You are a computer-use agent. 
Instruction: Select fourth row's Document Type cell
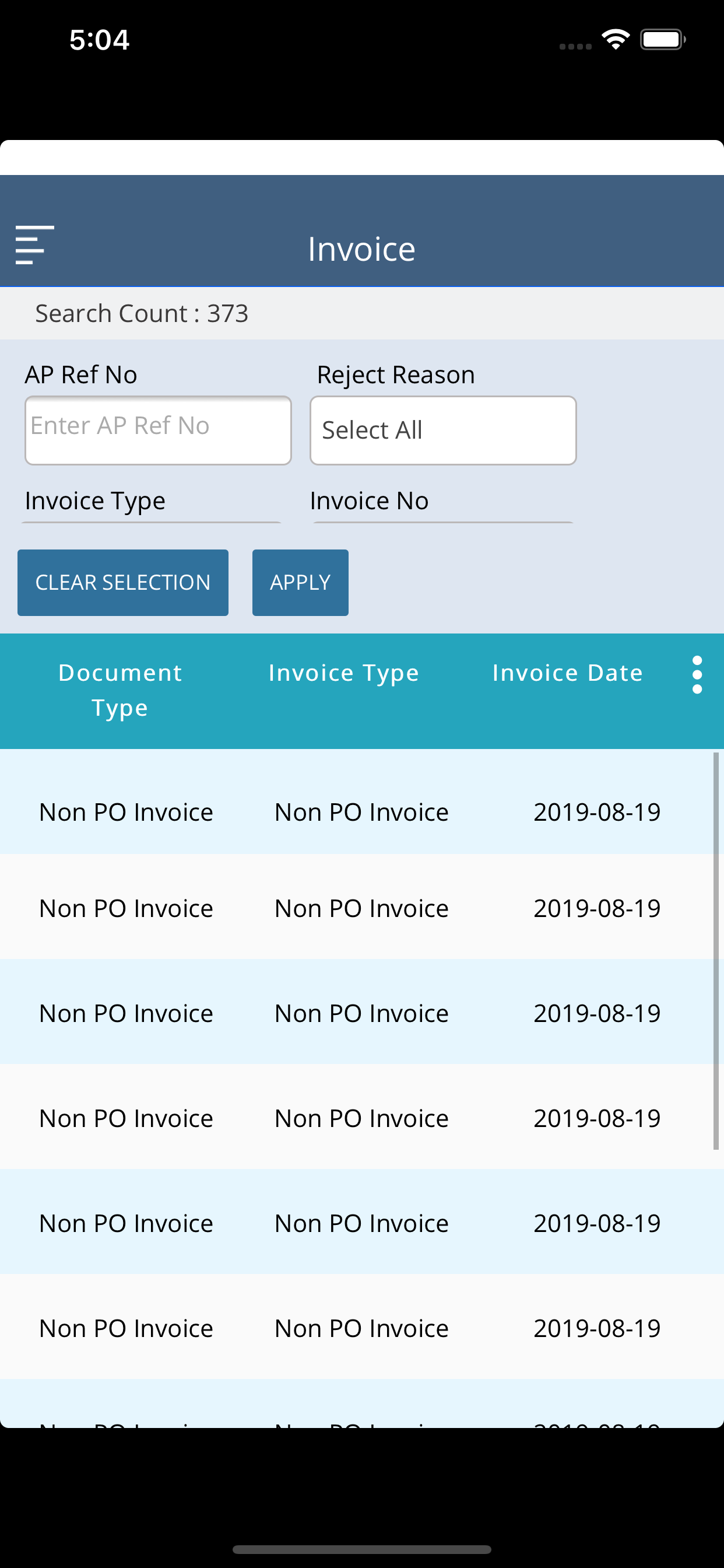[x=126, y=1118]
